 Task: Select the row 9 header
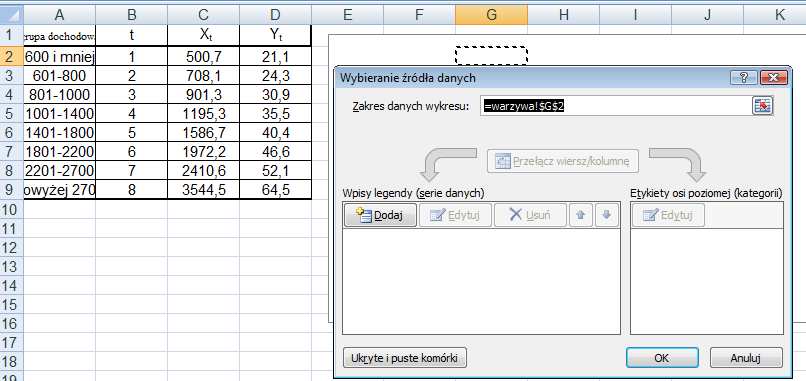pyautogui.click(x=11, y=190)
